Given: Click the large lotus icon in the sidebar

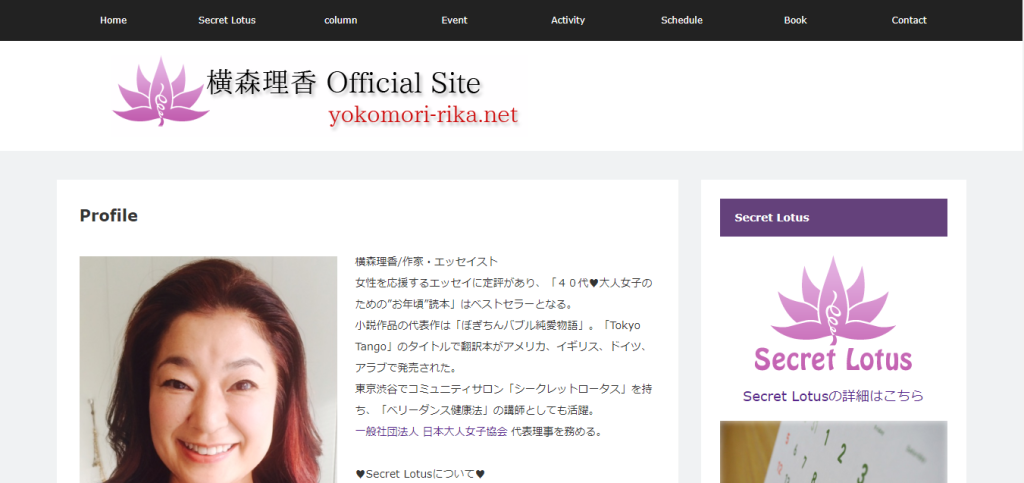Looking at the screenshot, I should click(x=833, y=298).
